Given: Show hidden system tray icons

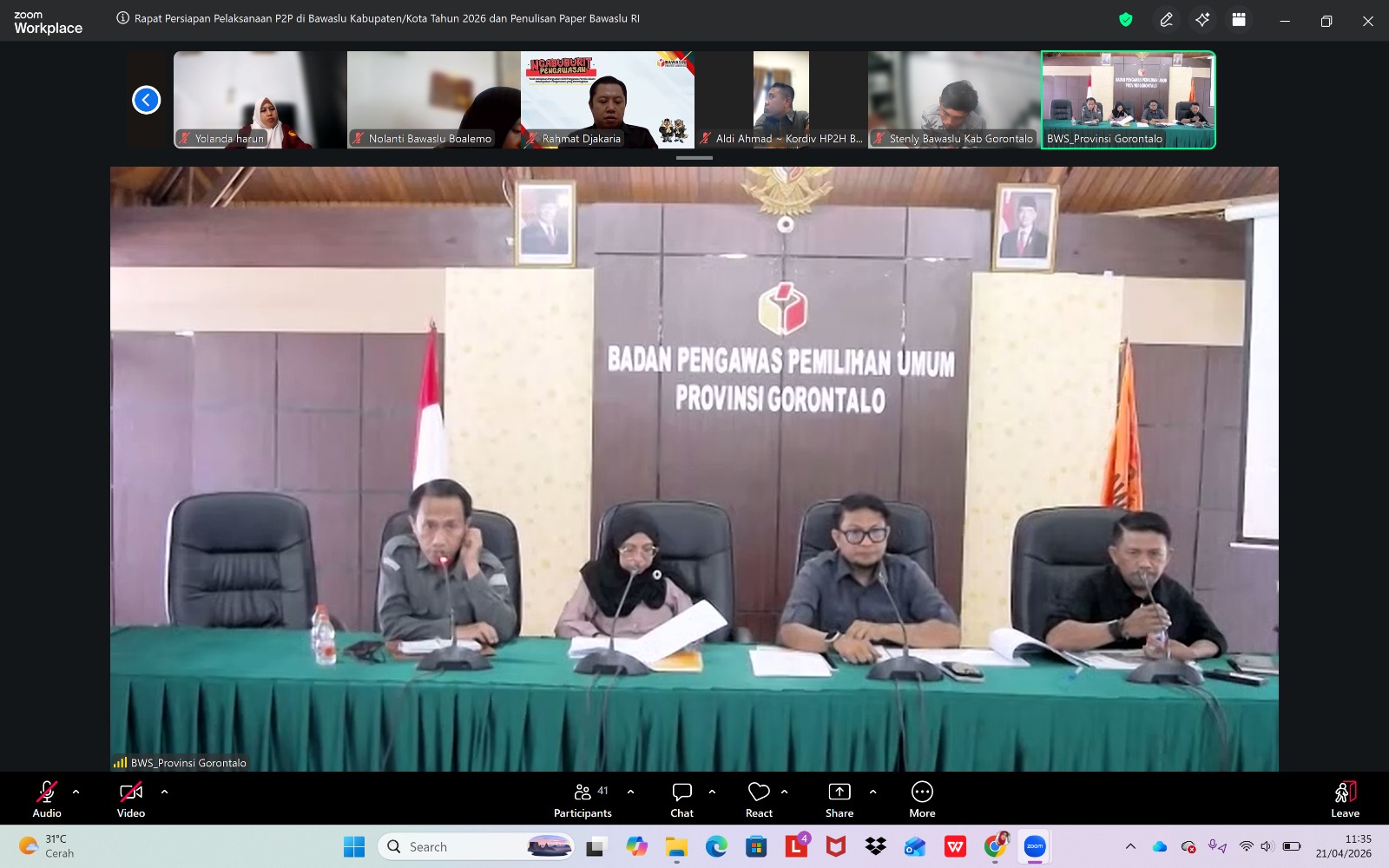Looking at the screenshot, I should (1130, 846).
